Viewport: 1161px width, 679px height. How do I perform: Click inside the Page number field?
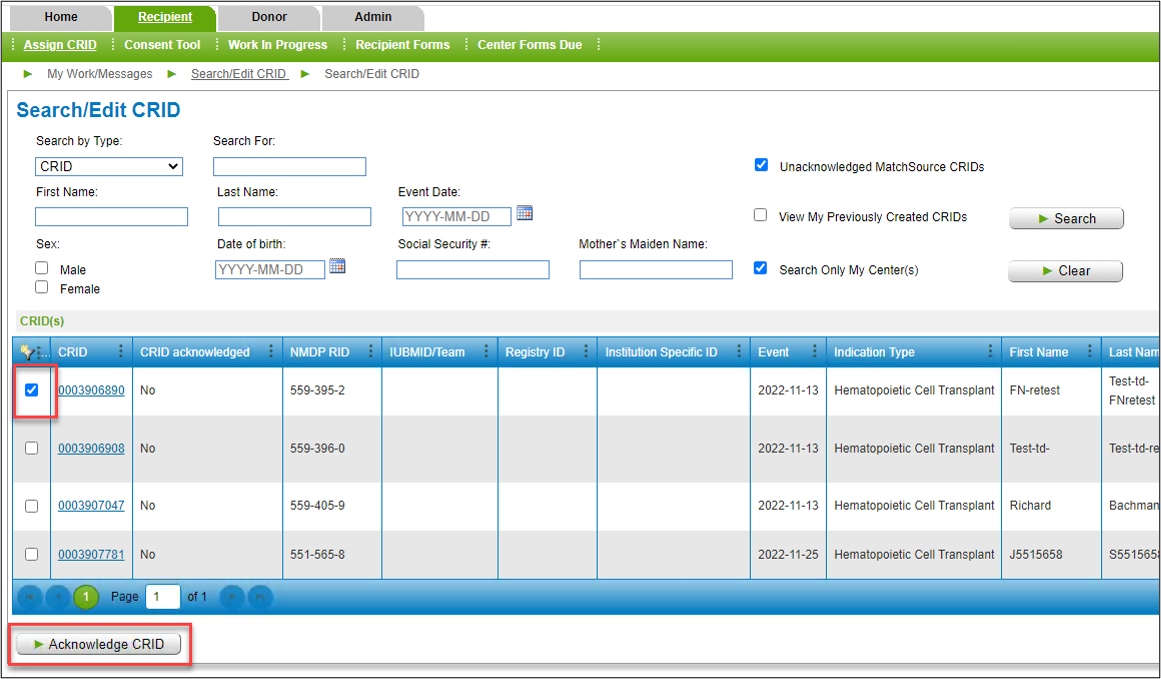[163, 597]
